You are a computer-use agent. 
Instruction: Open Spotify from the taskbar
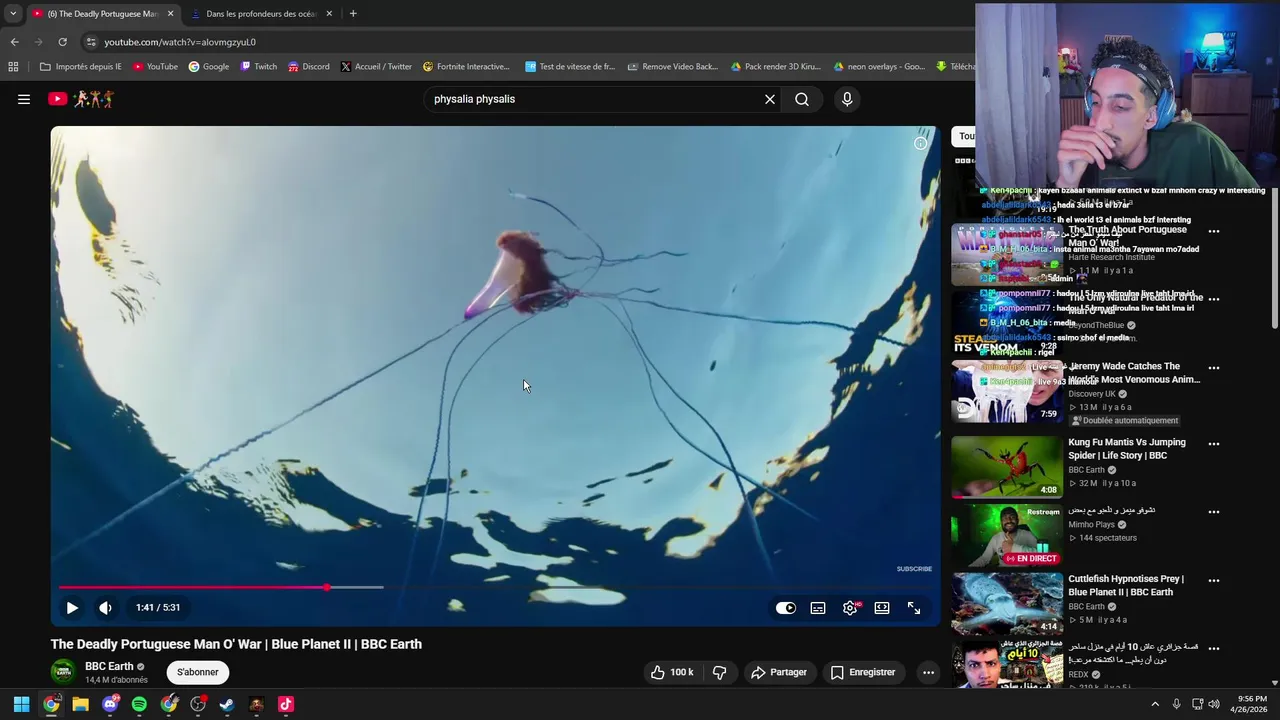[x=139, y=704]
